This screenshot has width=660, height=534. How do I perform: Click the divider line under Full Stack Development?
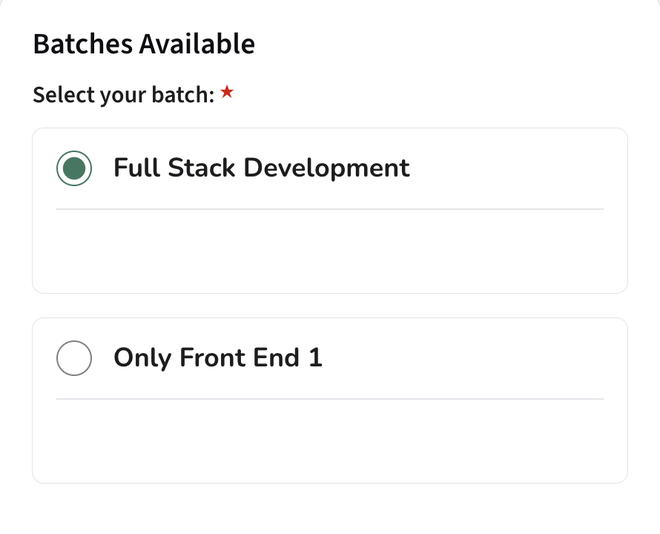(330, 209)
